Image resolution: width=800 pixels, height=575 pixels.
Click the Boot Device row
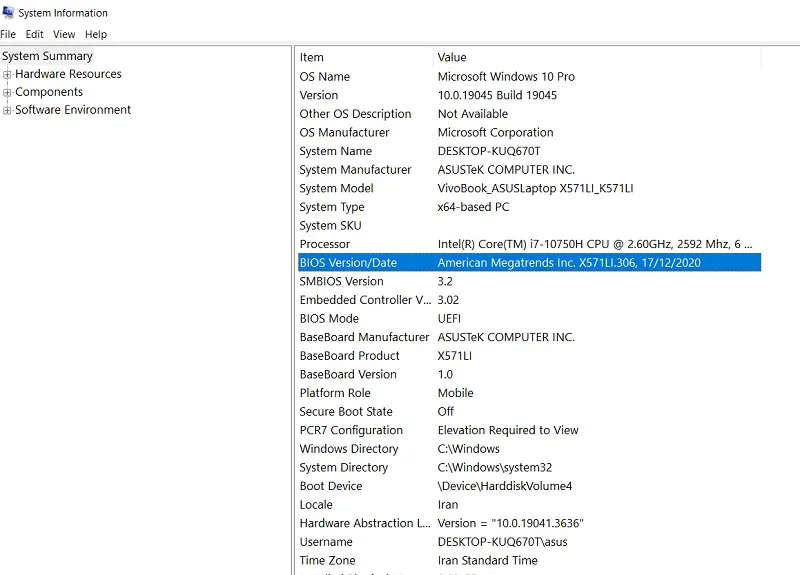pyautogui.click(x=529, y=486)
